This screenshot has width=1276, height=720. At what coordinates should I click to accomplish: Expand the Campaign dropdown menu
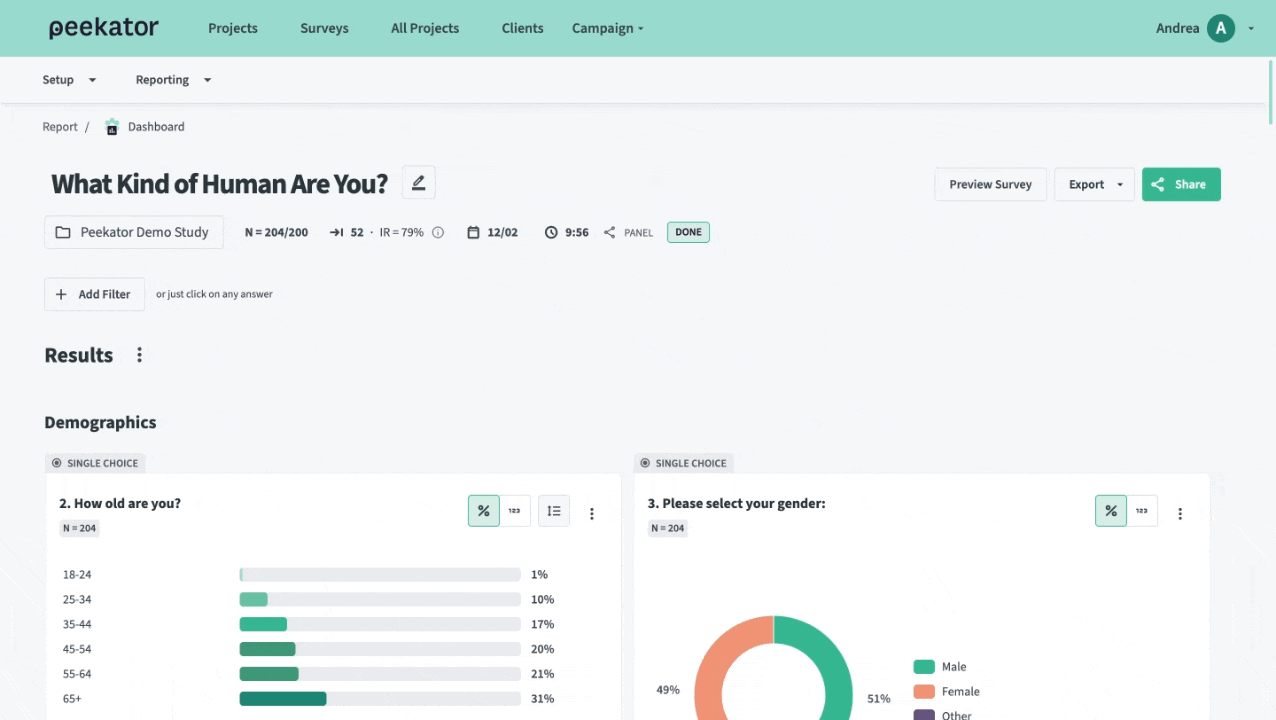[607, 28]
